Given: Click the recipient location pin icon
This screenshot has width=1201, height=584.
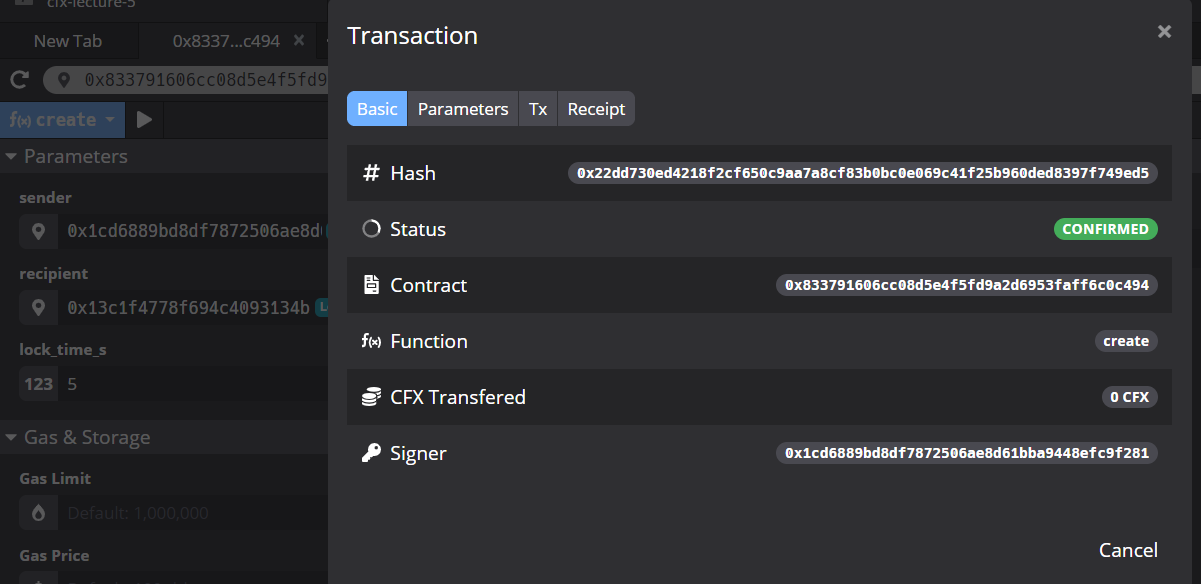Looking at the screenshot, I should point(39,307).
